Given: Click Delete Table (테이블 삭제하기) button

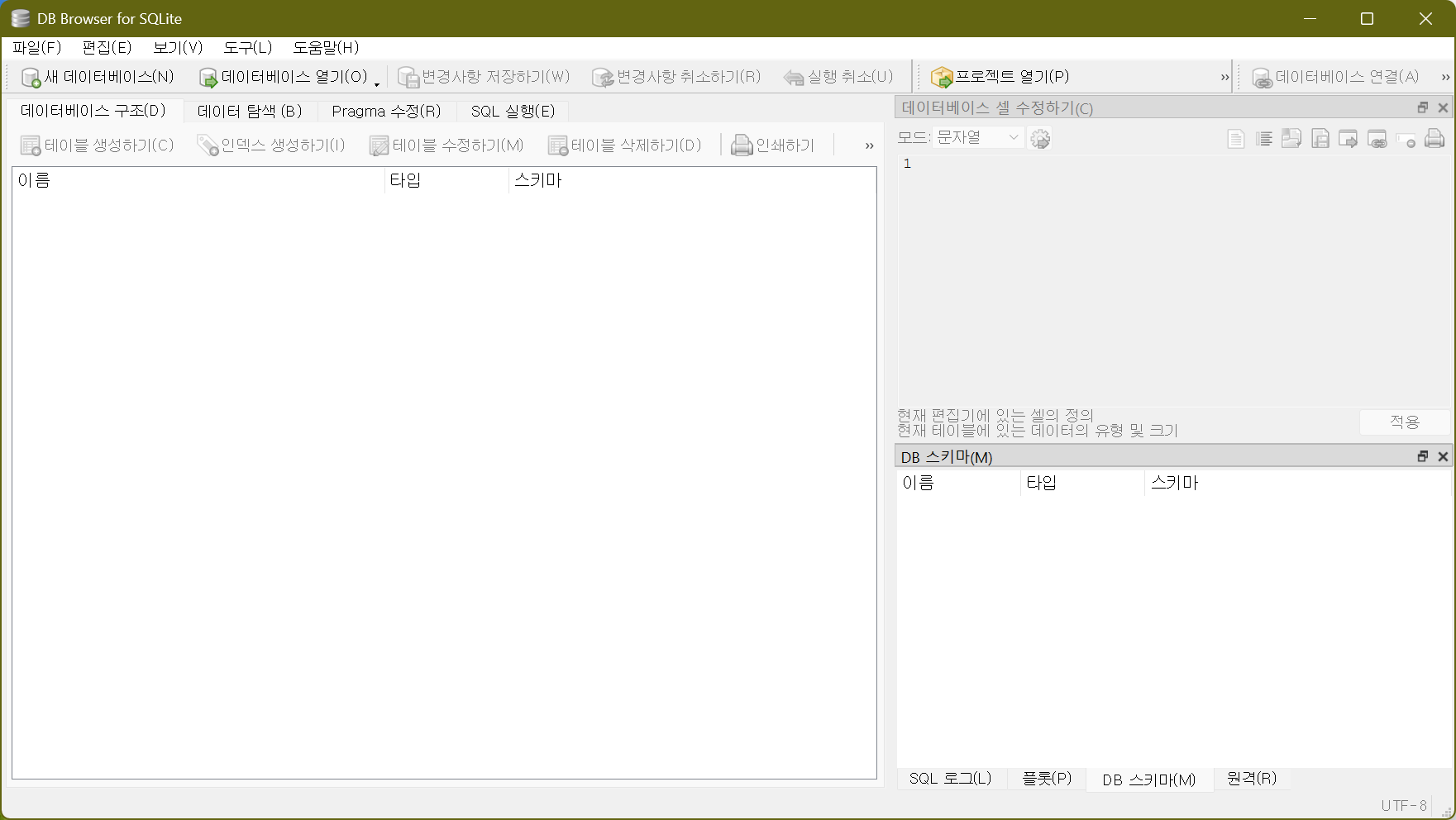Looking at the screenshot, I should tap(624, 145).
